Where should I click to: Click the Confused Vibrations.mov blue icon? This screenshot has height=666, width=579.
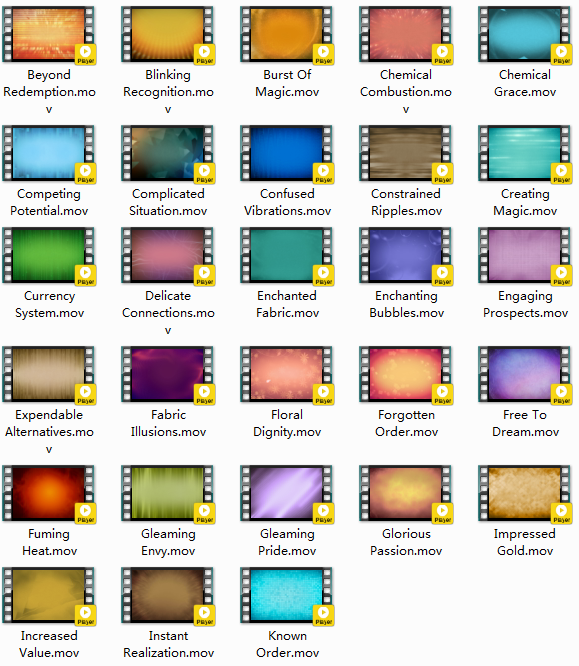tap(287, 154)
